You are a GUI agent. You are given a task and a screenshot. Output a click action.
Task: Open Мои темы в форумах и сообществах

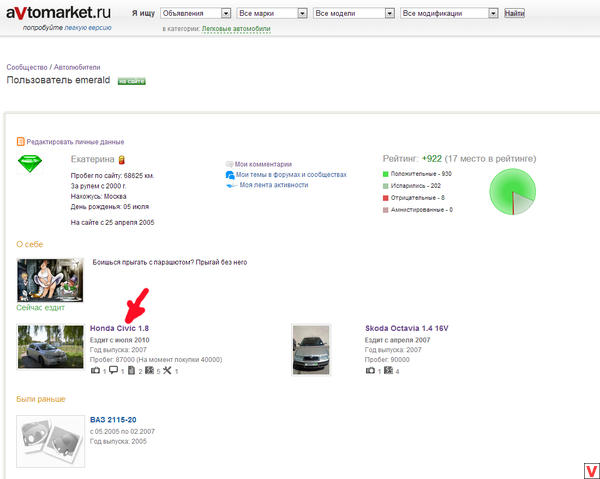point(291,174)
